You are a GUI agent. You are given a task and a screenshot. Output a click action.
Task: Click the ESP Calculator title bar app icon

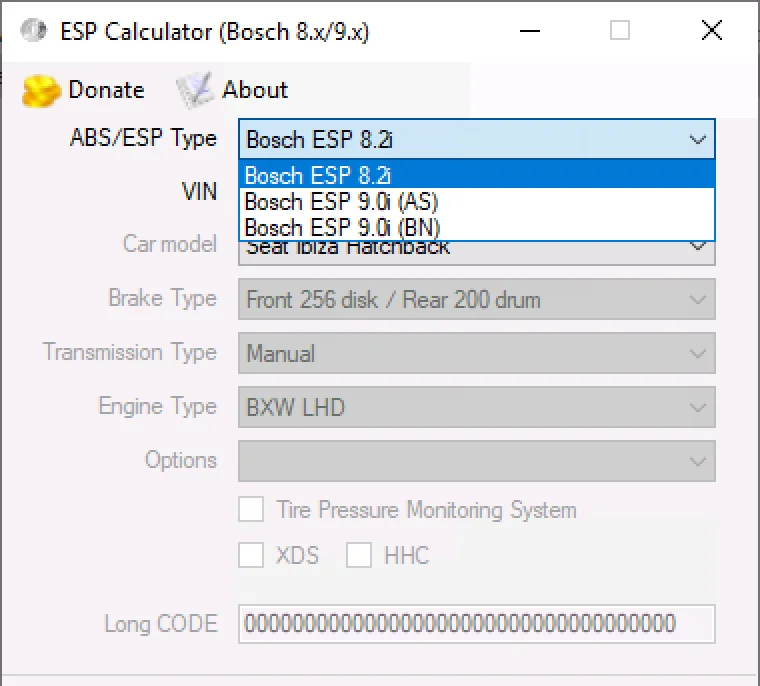[x=34, y=32]
